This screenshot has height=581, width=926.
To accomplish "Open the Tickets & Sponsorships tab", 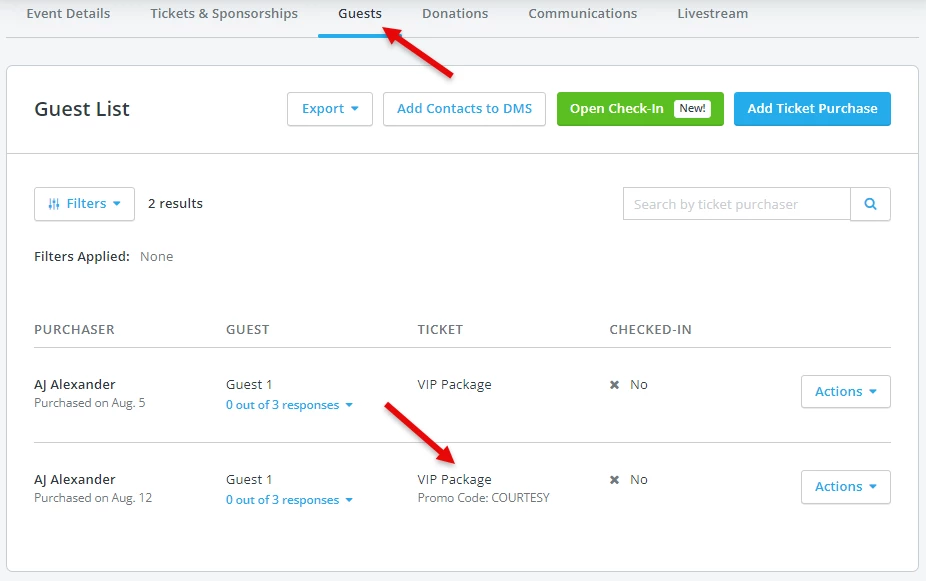I will [223, 13].
